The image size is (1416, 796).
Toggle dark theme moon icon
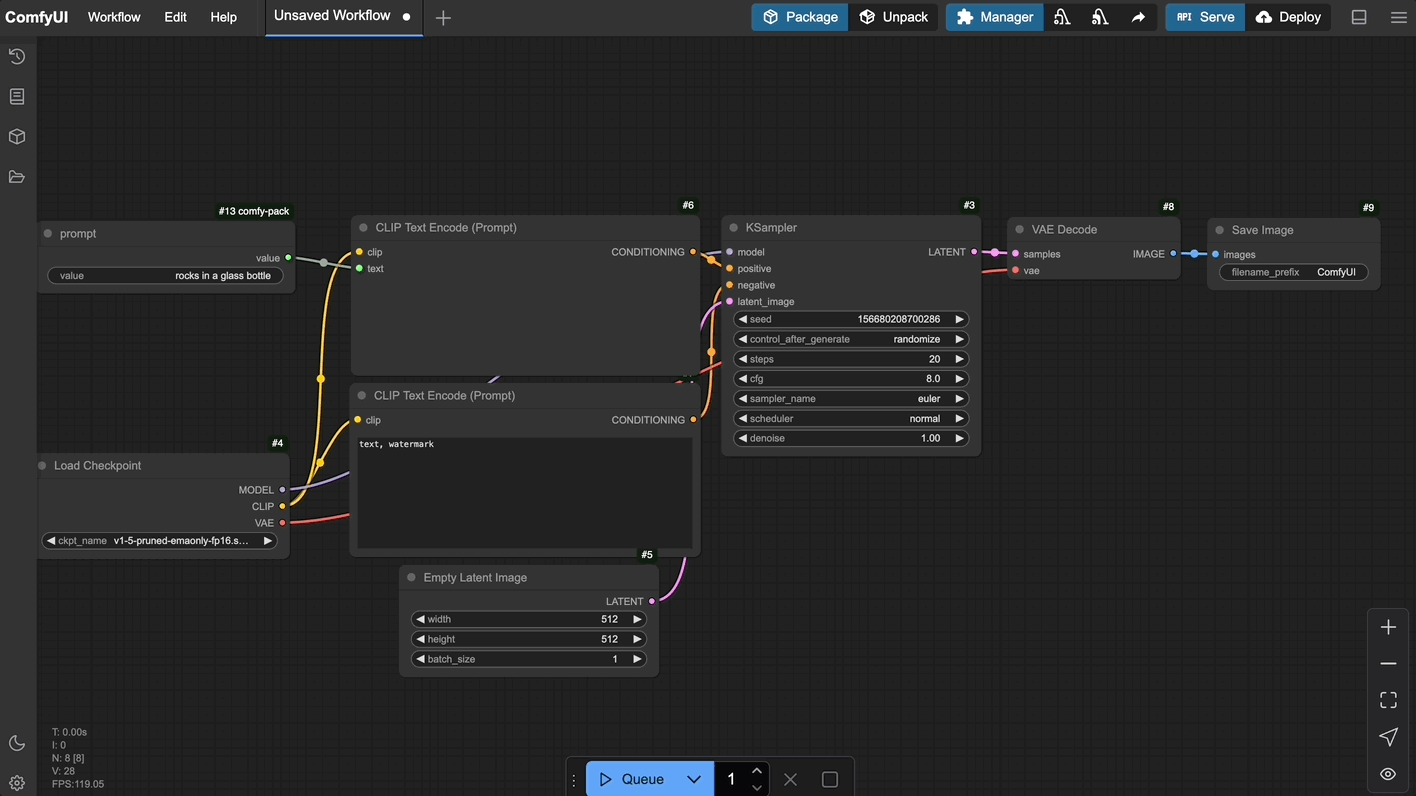[x=17, y=743]
